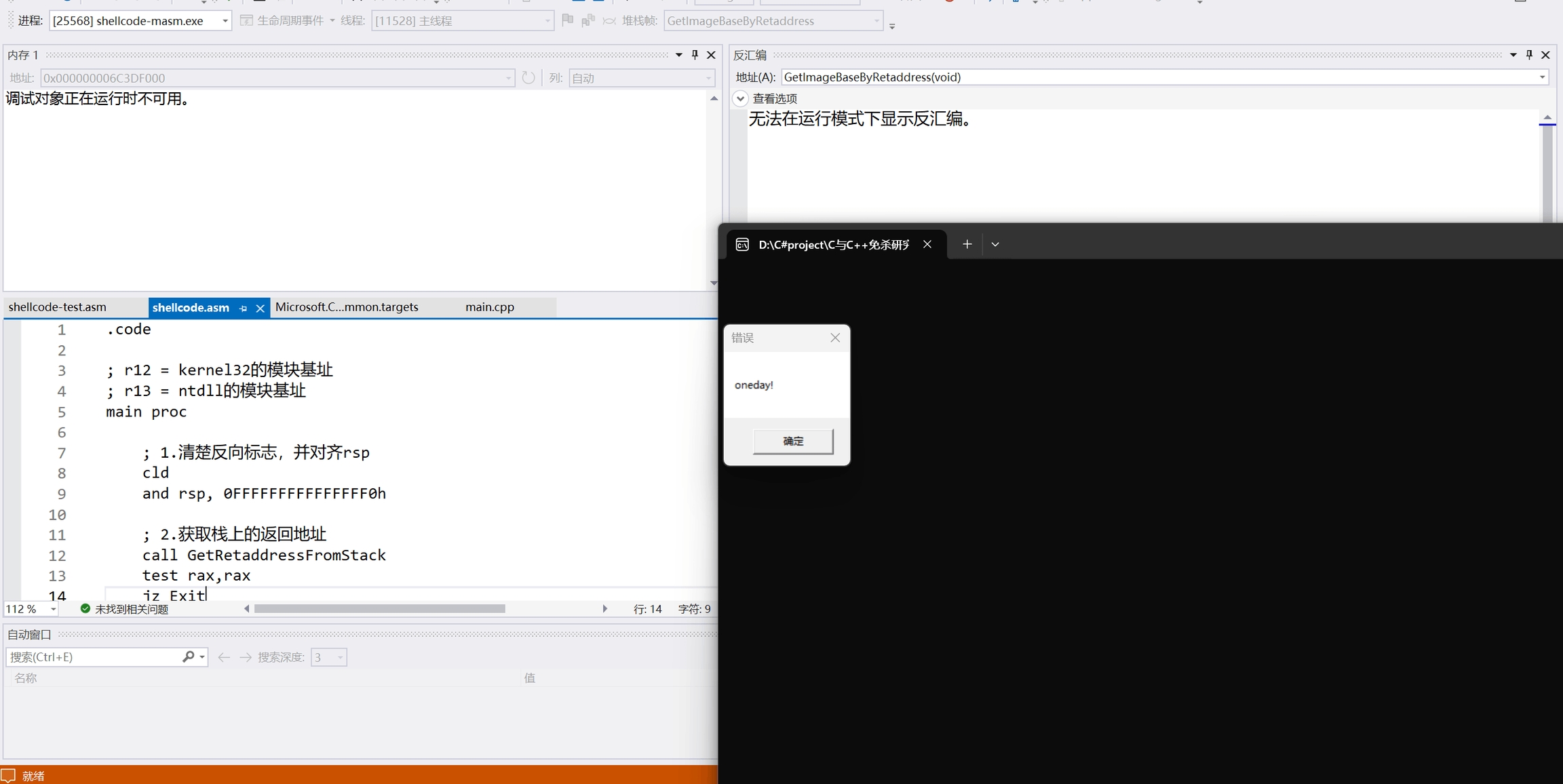Click the memory address refresh icon
The image size is (1563, 784).
coord(528,78)
